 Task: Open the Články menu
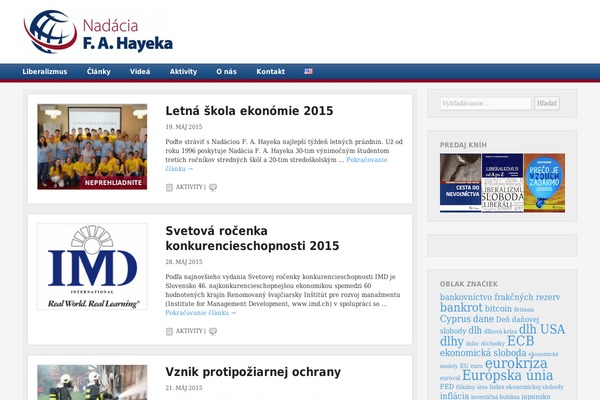pos(98,72)
